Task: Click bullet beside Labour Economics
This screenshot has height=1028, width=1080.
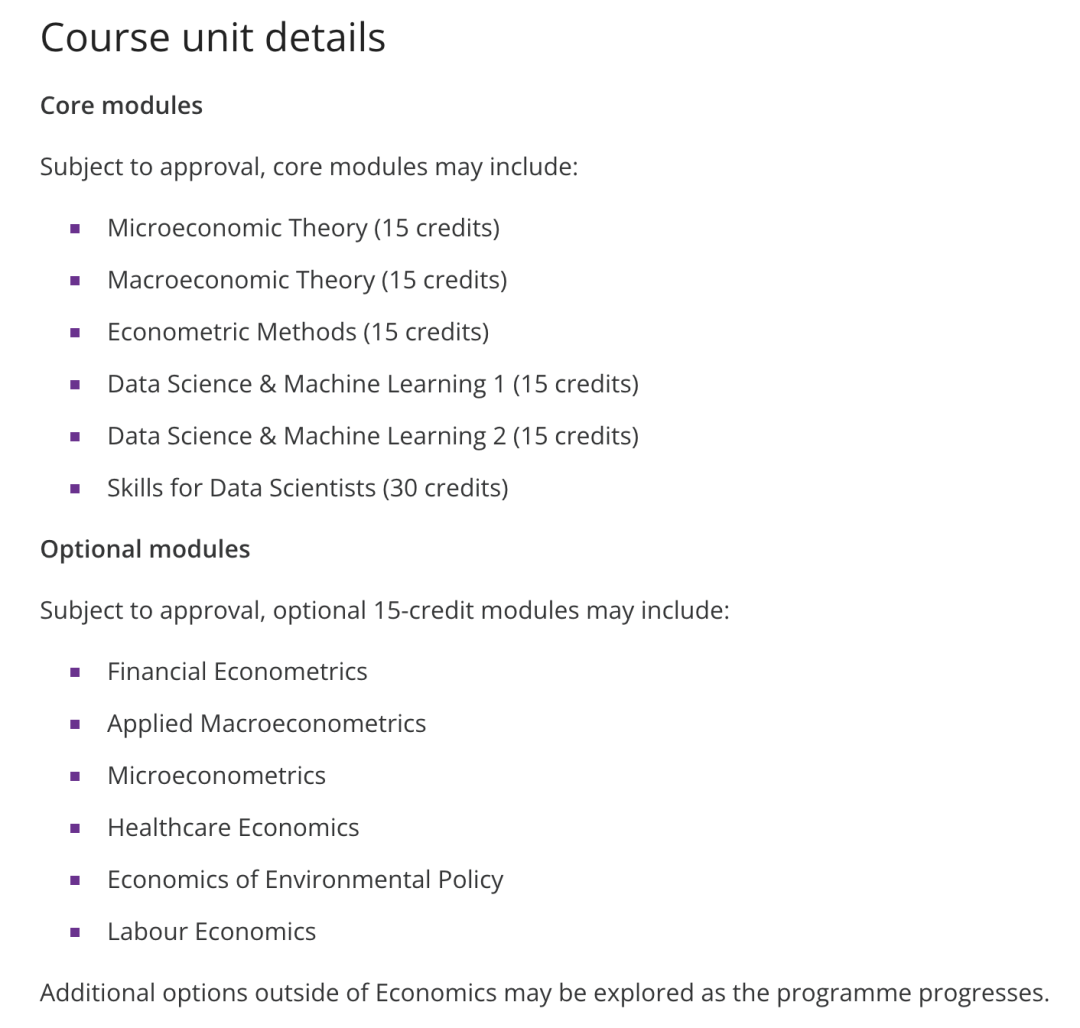Action: (75, 933)
